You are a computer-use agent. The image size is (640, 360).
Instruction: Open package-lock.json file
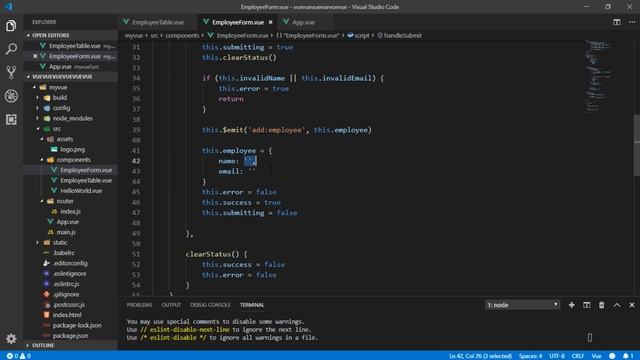(x=77, y=325)
